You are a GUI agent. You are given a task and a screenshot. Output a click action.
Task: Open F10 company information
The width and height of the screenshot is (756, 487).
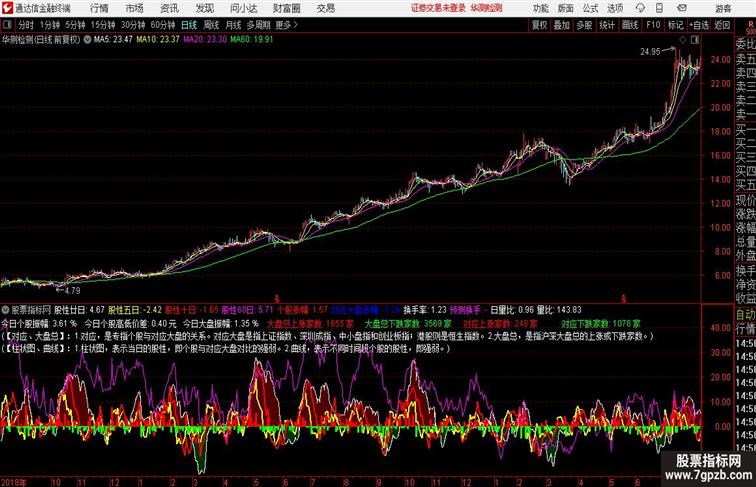click(653, 25)
